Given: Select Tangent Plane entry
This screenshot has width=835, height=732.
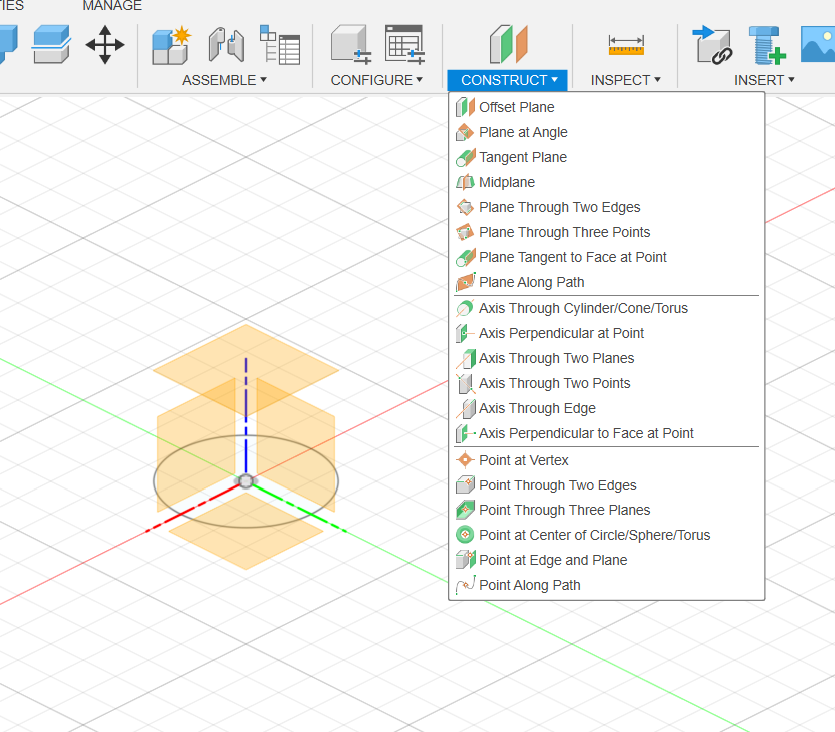Looking at the screenshot, I should (x=607, y=157).
